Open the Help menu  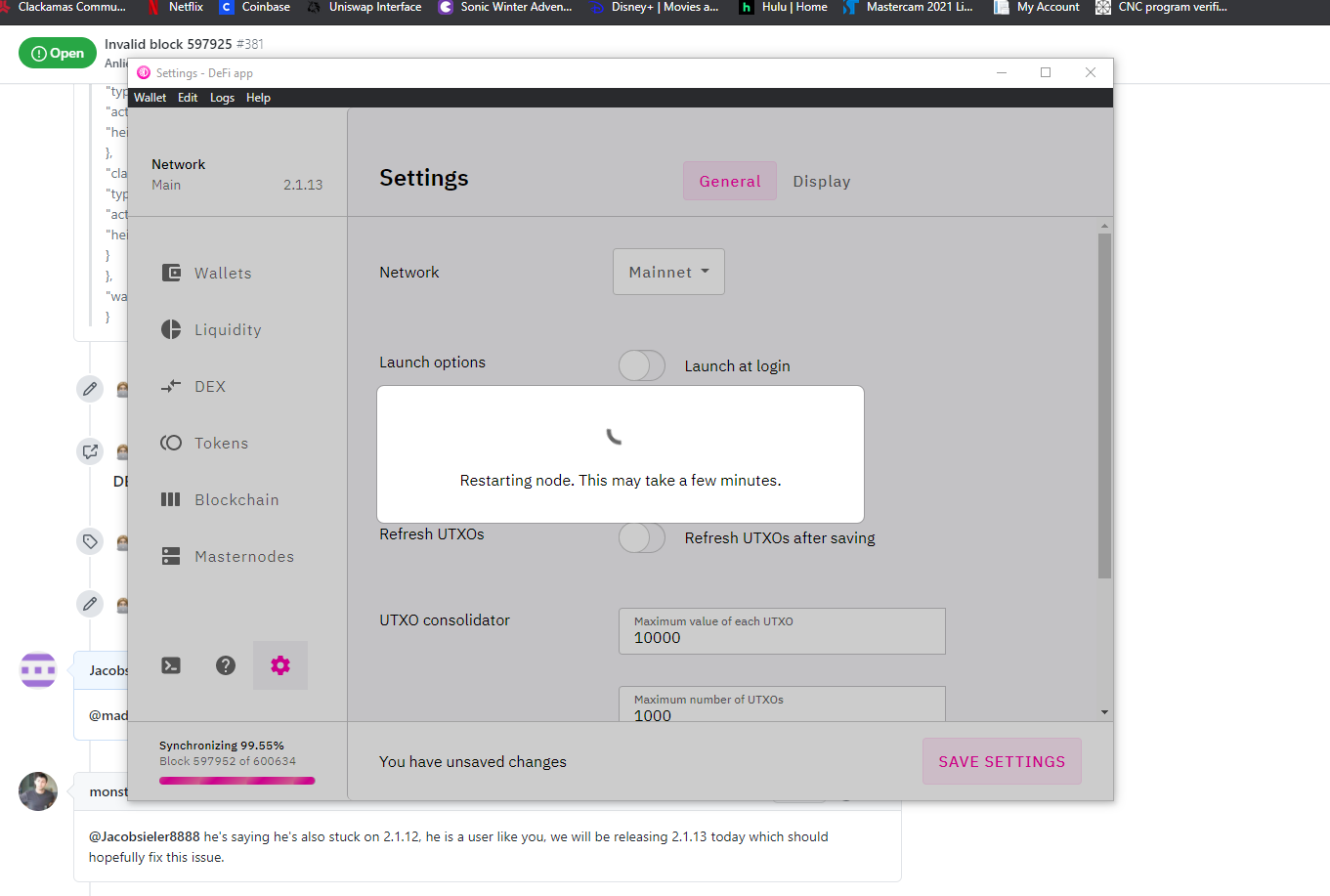258,98
